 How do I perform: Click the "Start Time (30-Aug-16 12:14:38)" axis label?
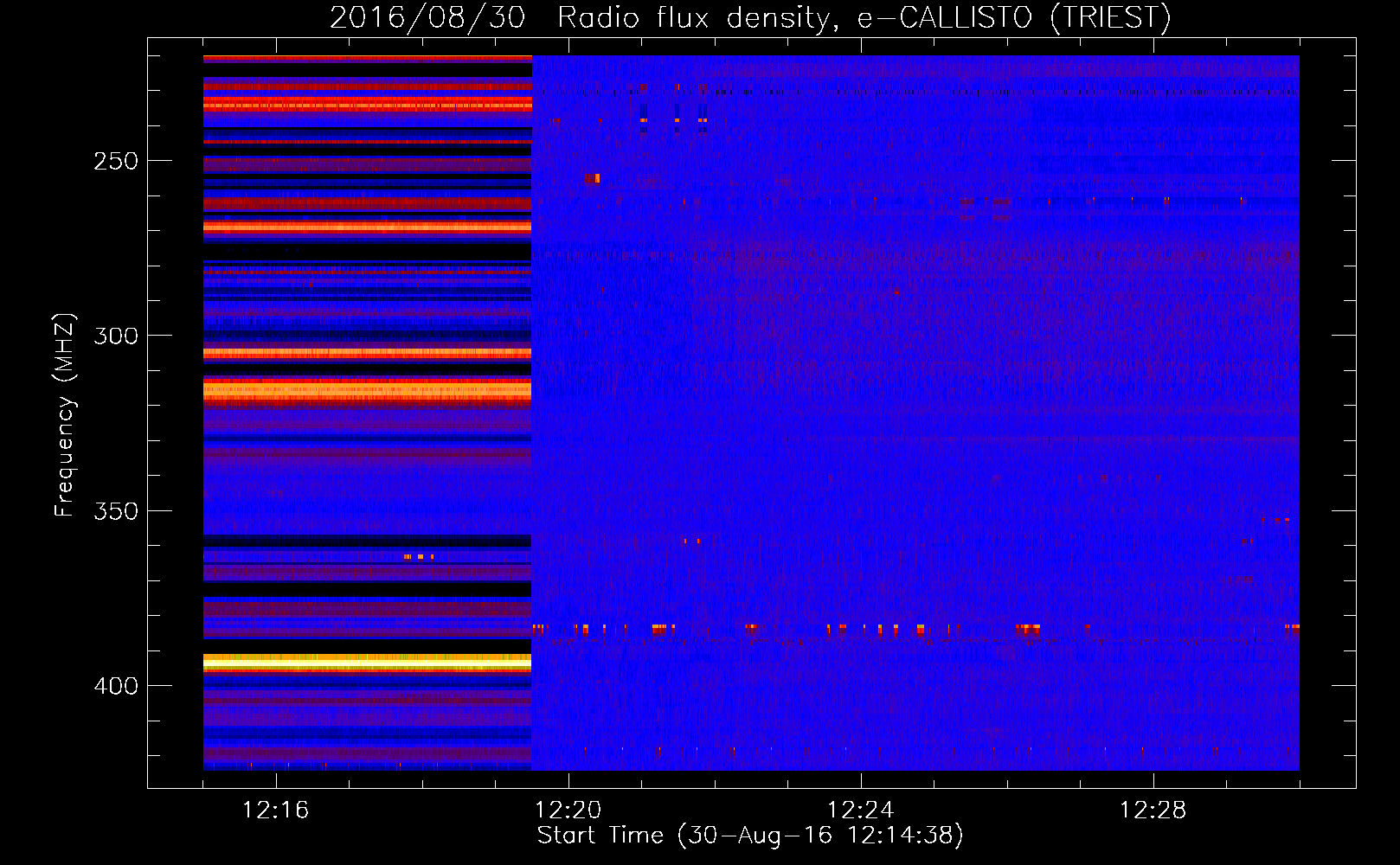pos(750,836)
